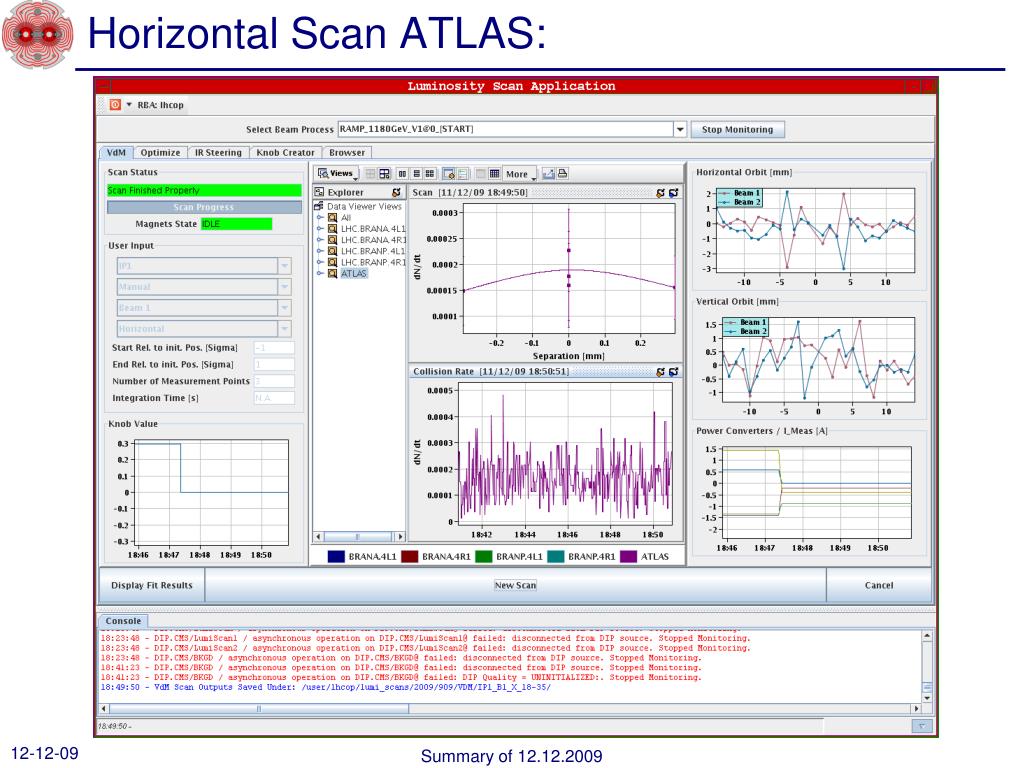Click the Start Rel. to init. Pos. field
The image size is (1024, 768).
[x=274, y=348]
